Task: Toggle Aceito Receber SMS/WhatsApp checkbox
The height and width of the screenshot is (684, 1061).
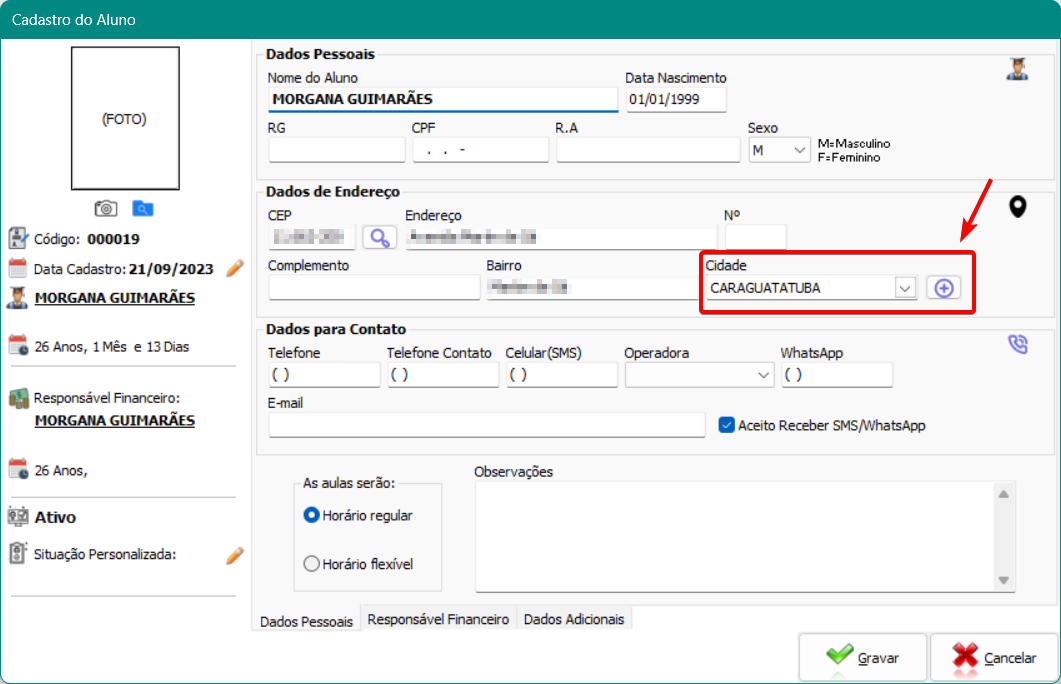Action: point(727,425)
